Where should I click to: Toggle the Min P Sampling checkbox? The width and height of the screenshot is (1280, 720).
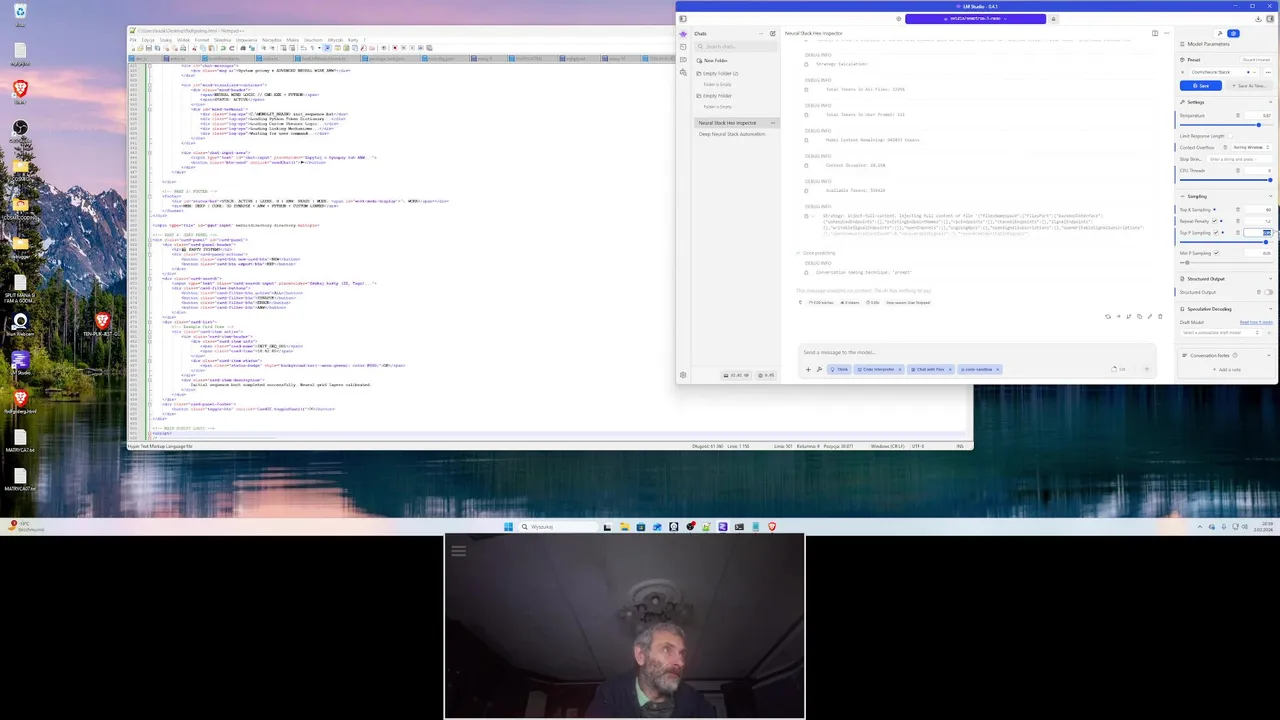pyautogui.click(x=1216, y=253)
